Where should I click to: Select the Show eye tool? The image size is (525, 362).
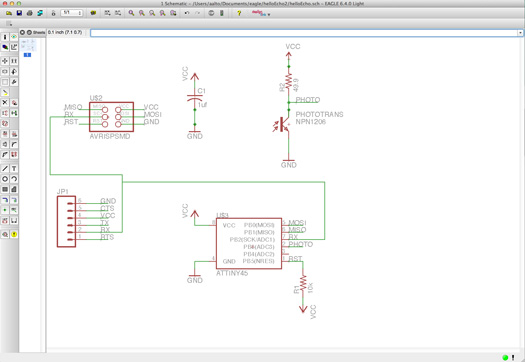[14, 37]
